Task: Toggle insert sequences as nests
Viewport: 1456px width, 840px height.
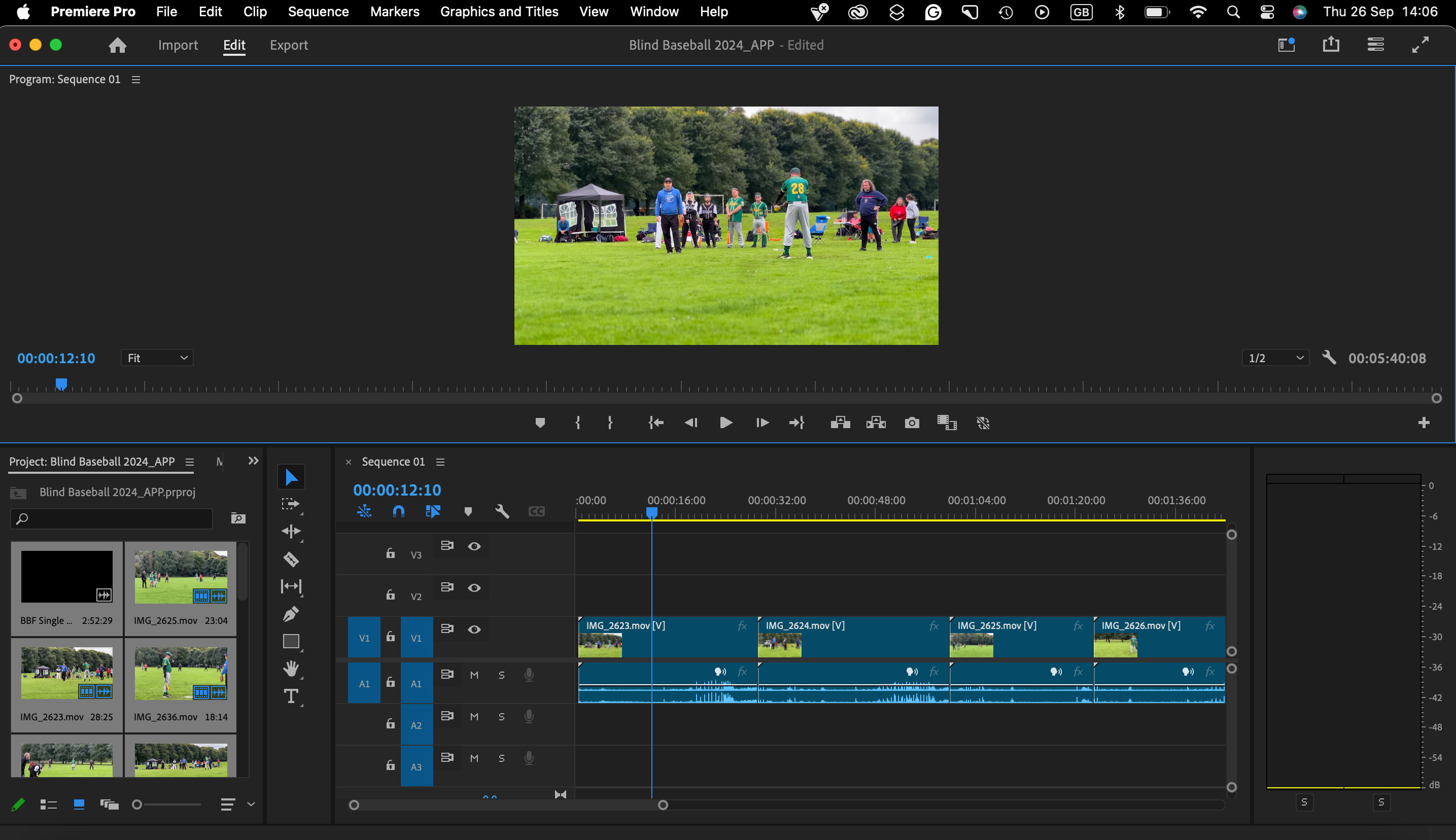Action: (364, 511)
